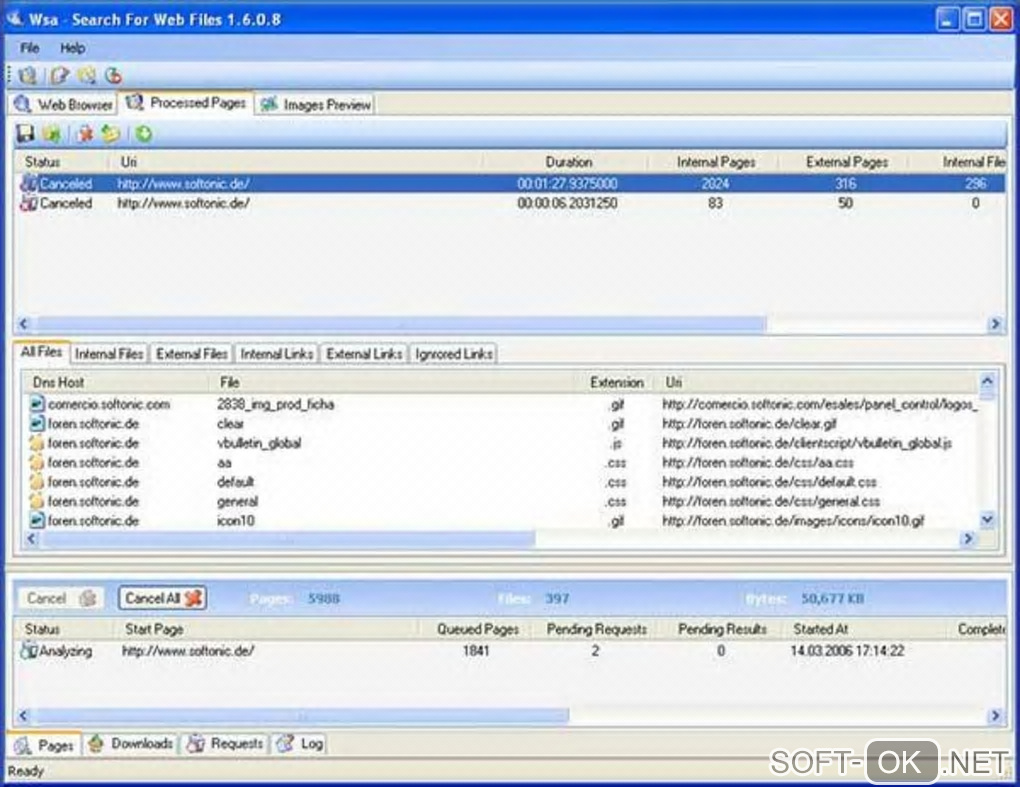
Task: Show the Ignored Links tab
Action: pyautogui.click(x=453, y=354)
